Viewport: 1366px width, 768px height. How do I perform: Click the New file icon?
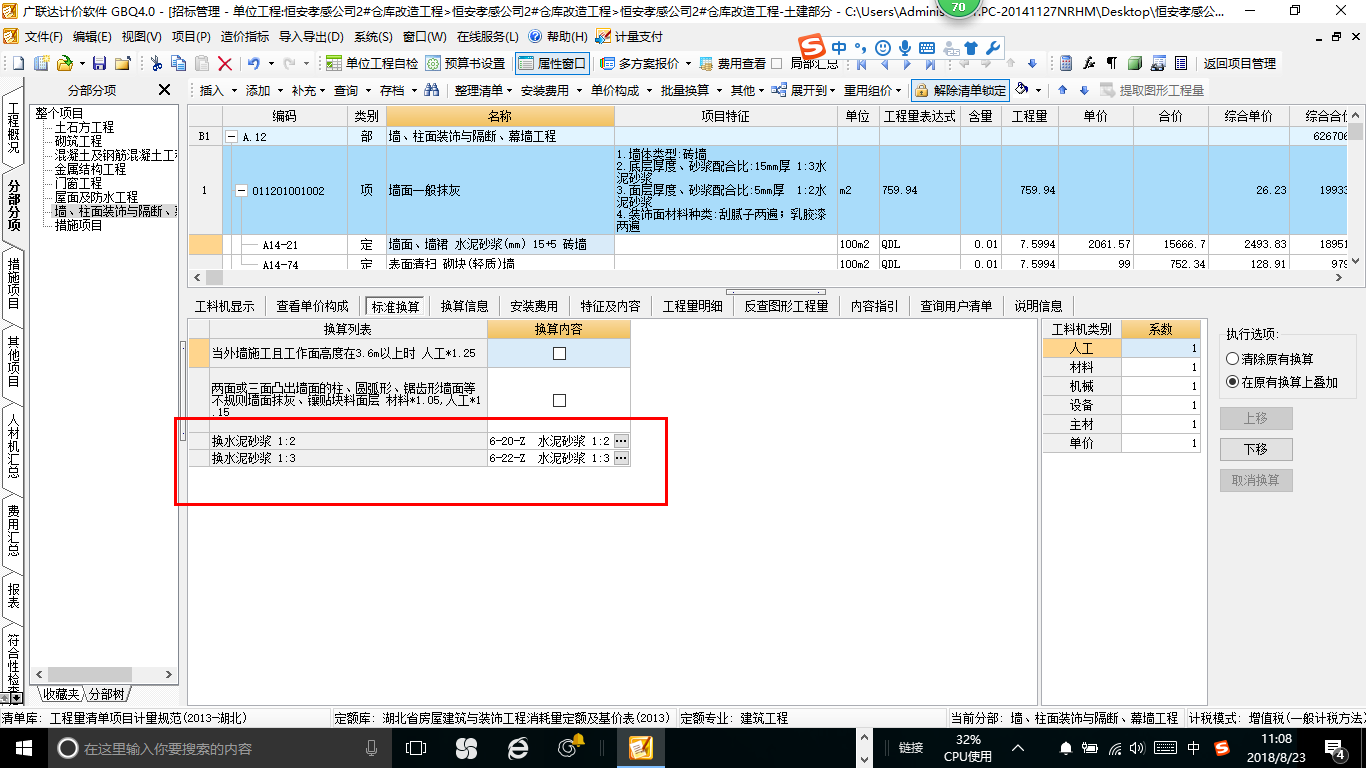point(18,63)
